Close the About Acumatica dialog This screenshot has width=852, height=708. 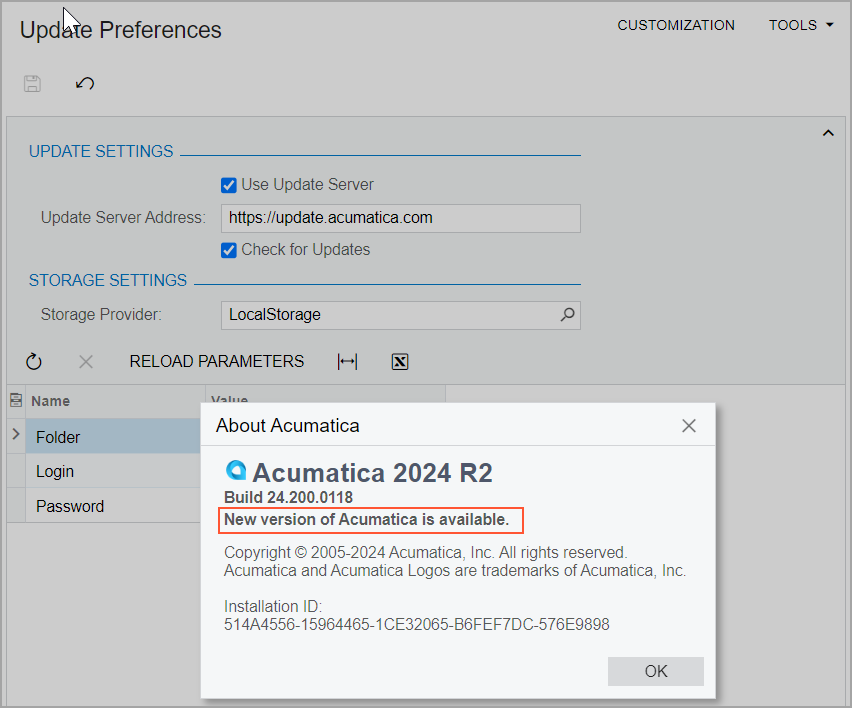(688, 426)
